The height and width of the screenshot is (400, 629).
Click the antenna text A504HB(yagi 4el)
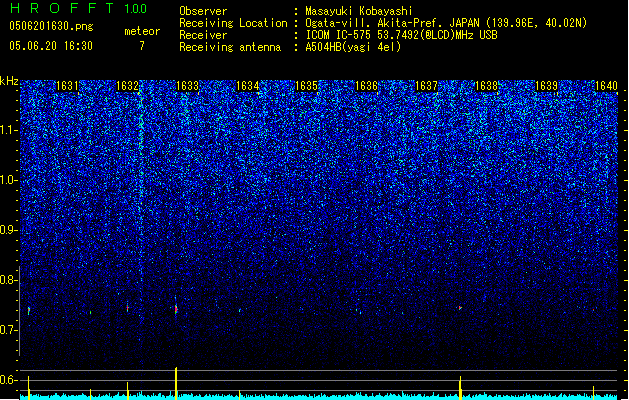point(353,47)
